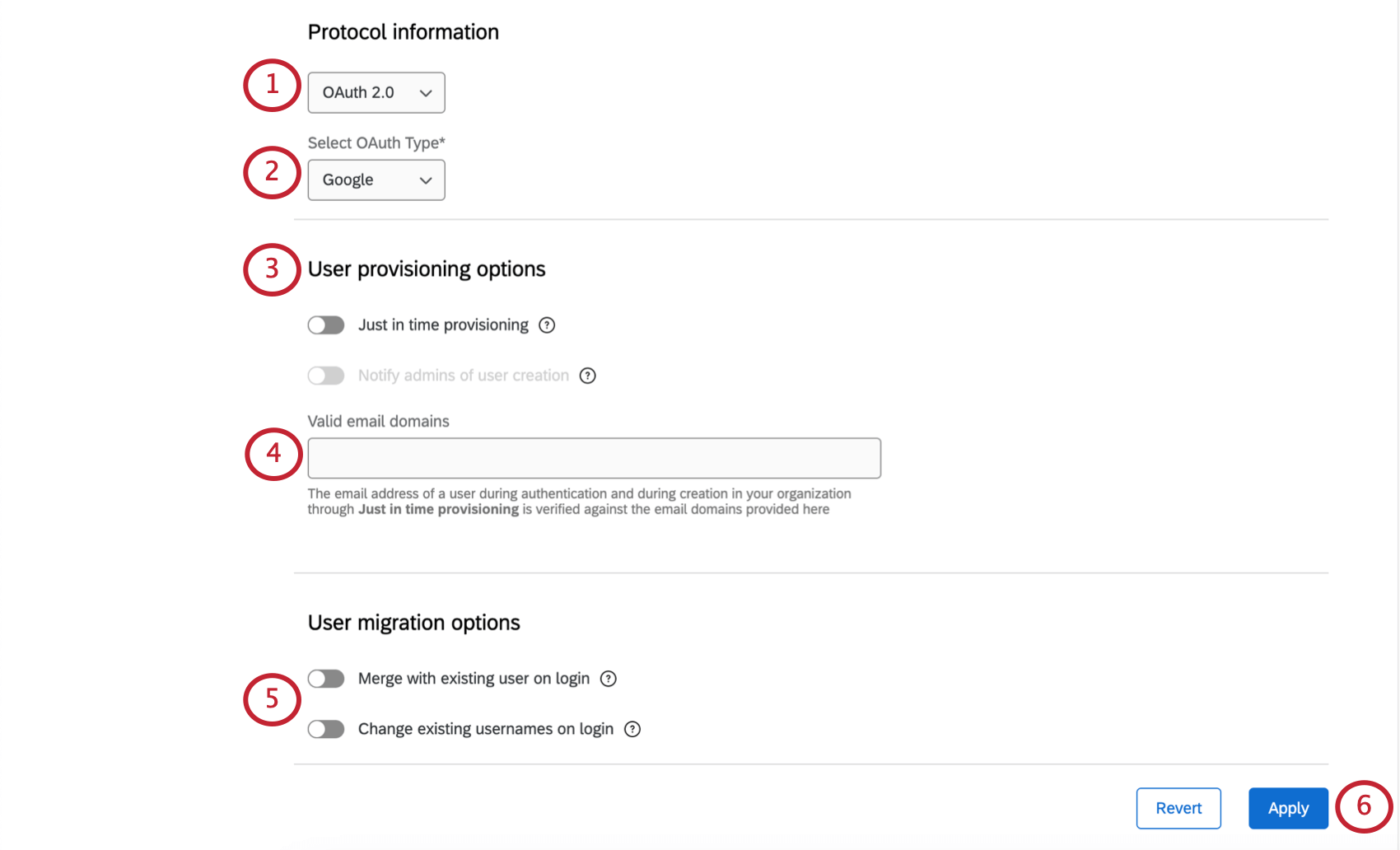Click the chevron on the OAuth 2.0 dropdown
This screenshot has width=1400, height=850.
[x=425, y=92]
